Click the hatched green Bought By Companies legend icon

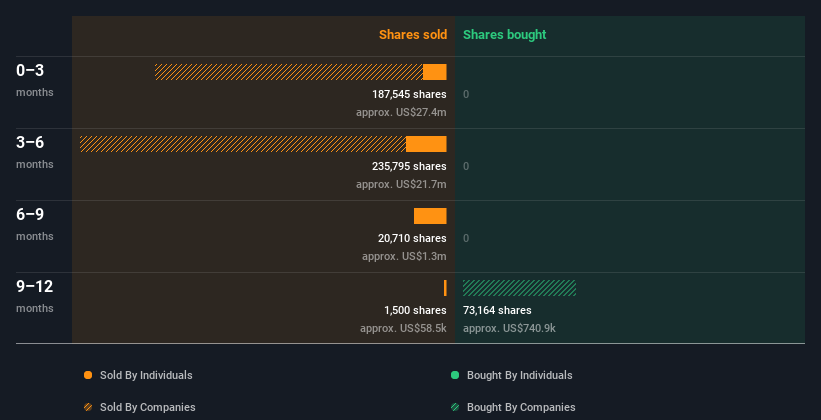455,407
